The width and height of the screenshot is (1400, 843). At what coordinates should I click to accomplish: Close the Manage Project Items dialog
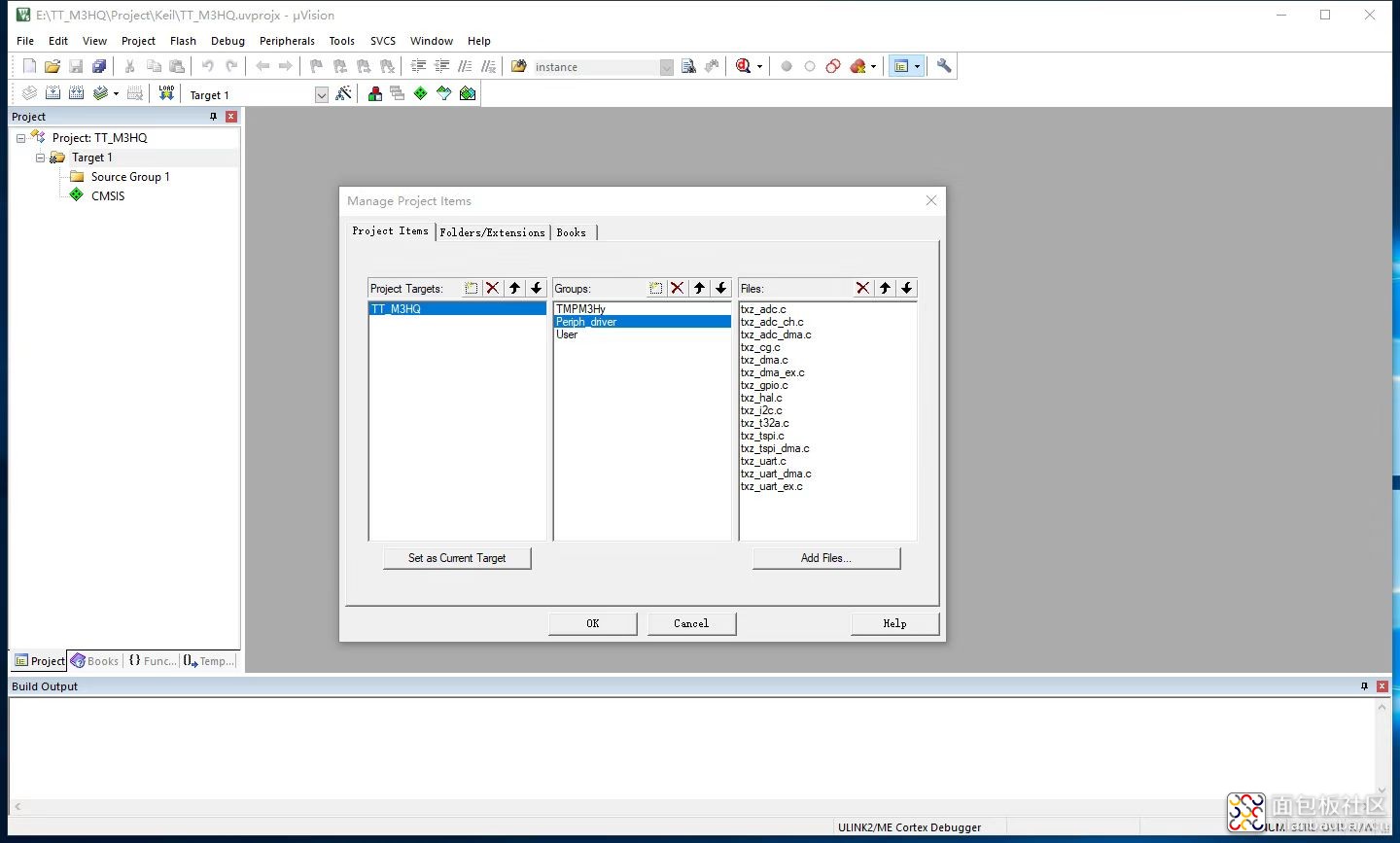(x=931, y=200)
